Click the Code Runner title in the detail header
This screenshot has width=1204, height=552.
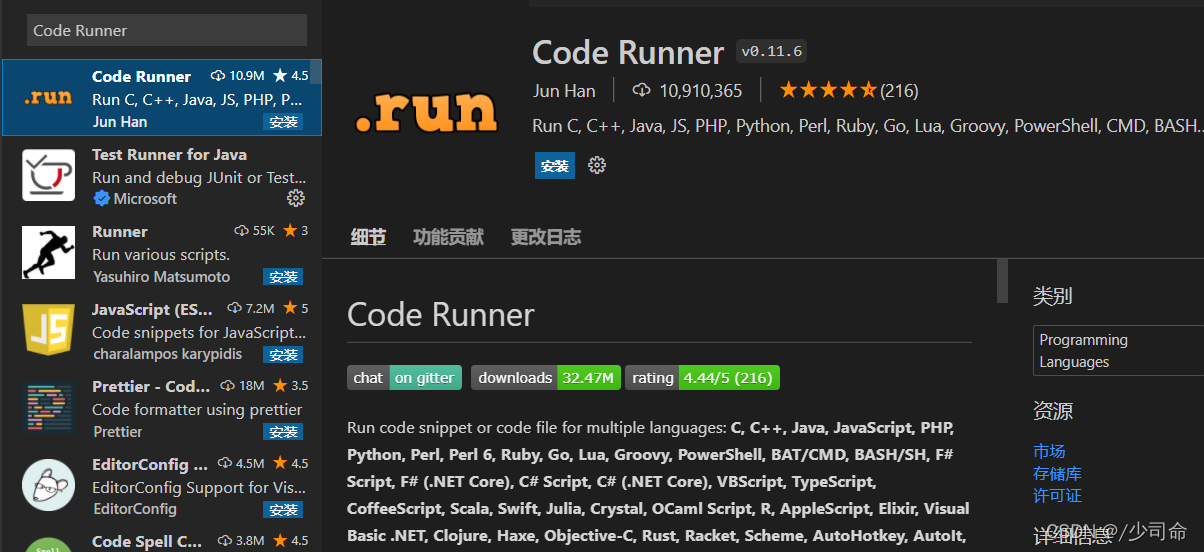click(628, 52)
